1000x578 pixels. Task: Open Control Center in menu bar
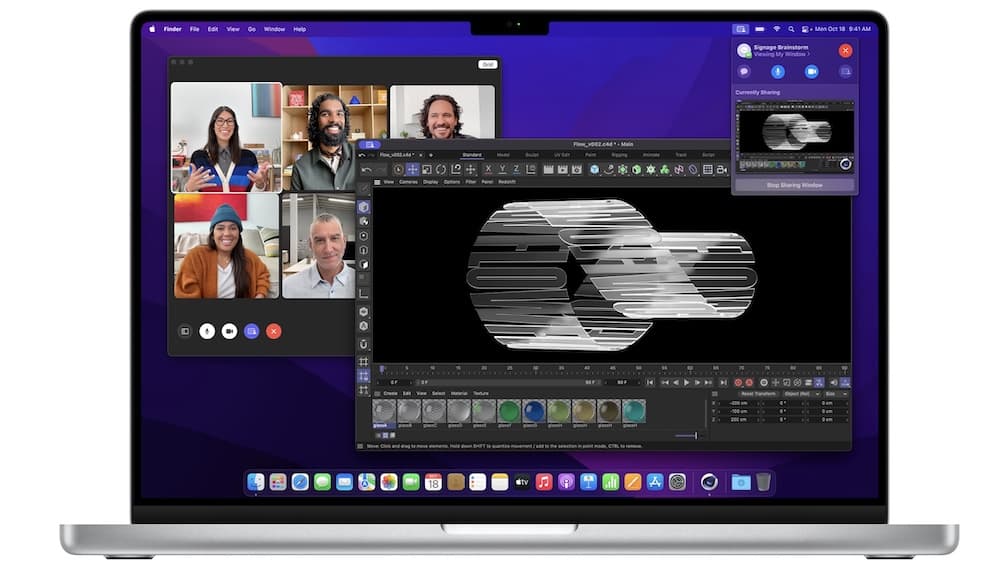pyautogui.click(x=805, y=29)
